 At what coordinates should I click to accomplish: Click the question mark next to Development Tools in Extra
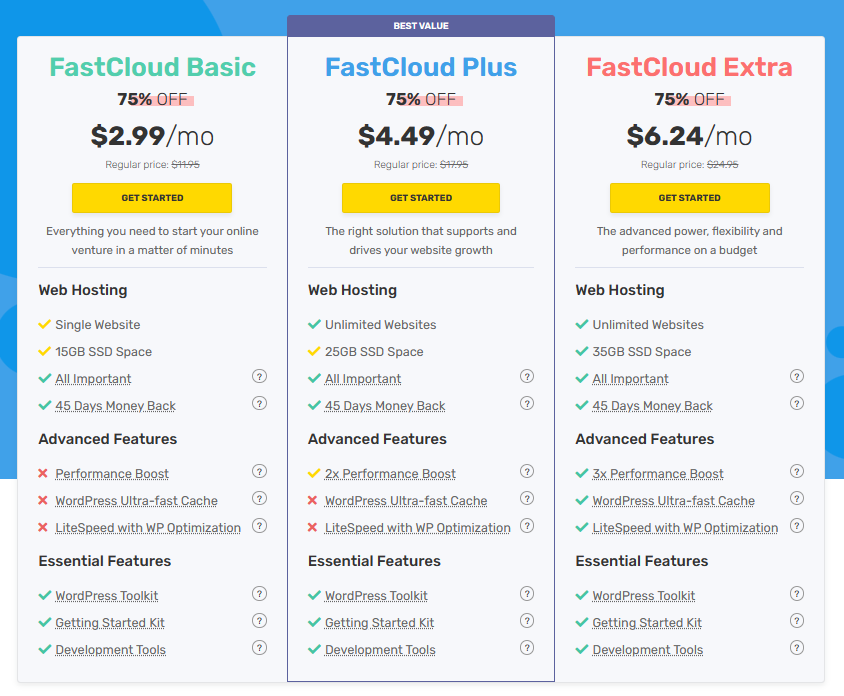[797, 647]
